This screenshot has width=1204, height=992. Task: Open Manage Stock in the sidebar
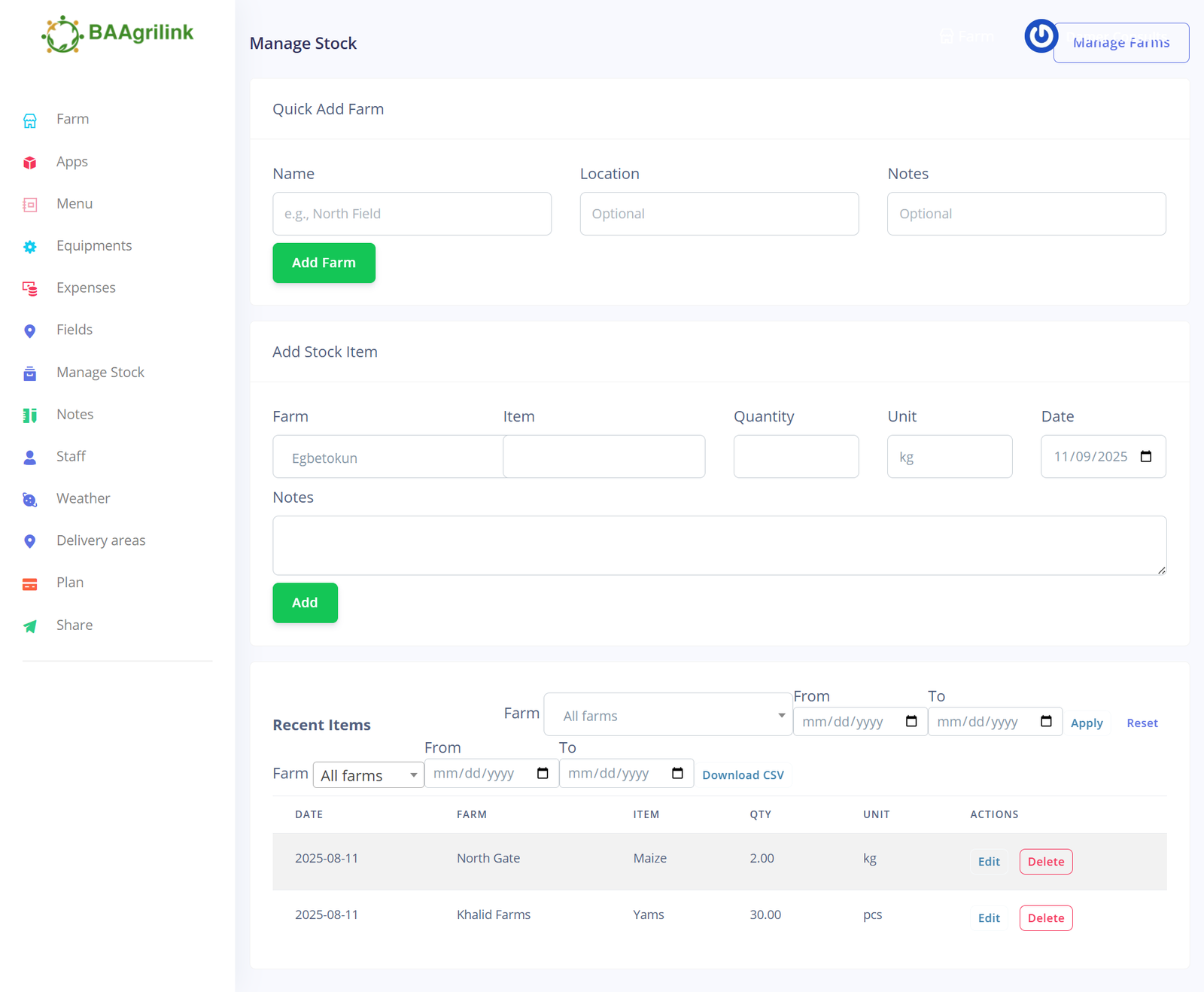pos(100,373)
